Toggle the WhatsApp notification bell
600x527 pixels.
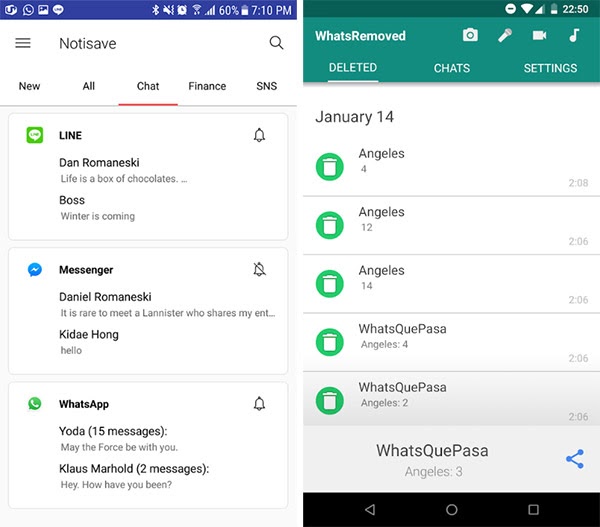(259, 404)
